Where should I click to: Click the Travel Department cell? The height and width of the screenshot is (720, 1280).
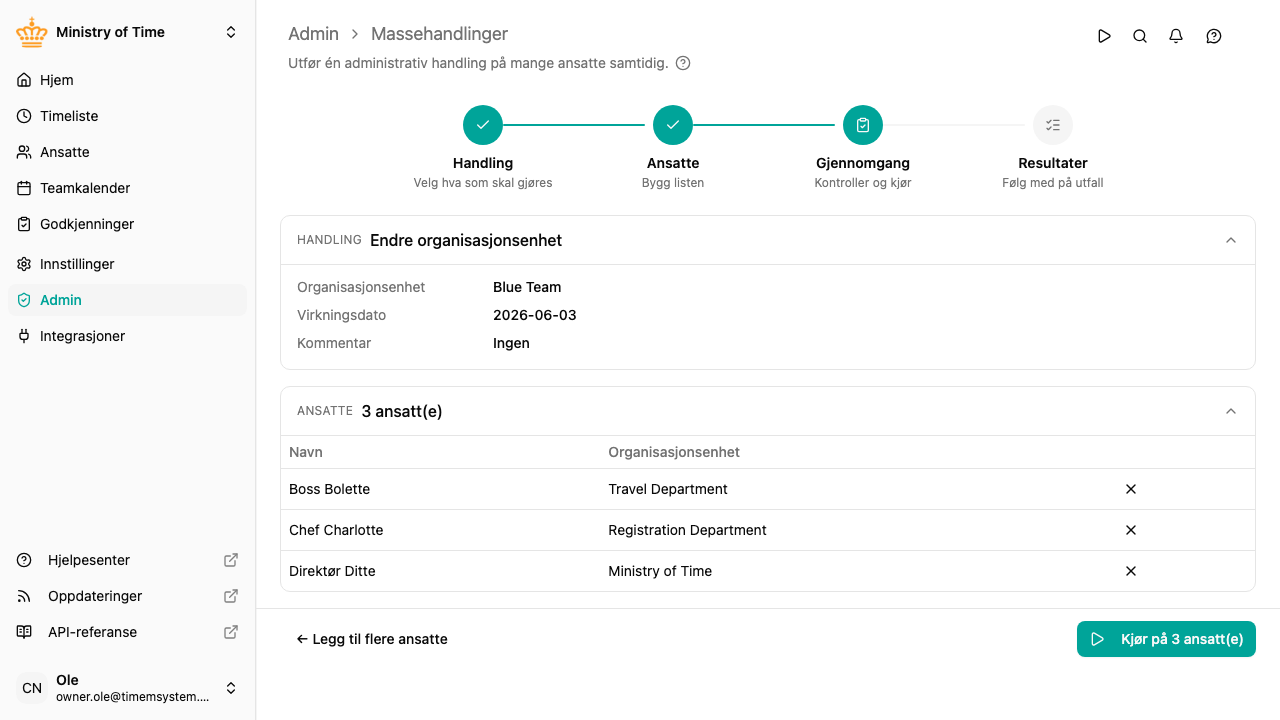(668, 489)
